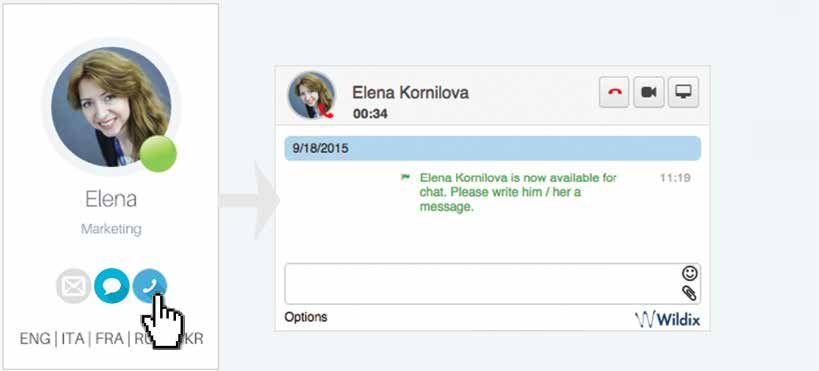
Task: Click the green availability status dot
Action: coord(158,154)
